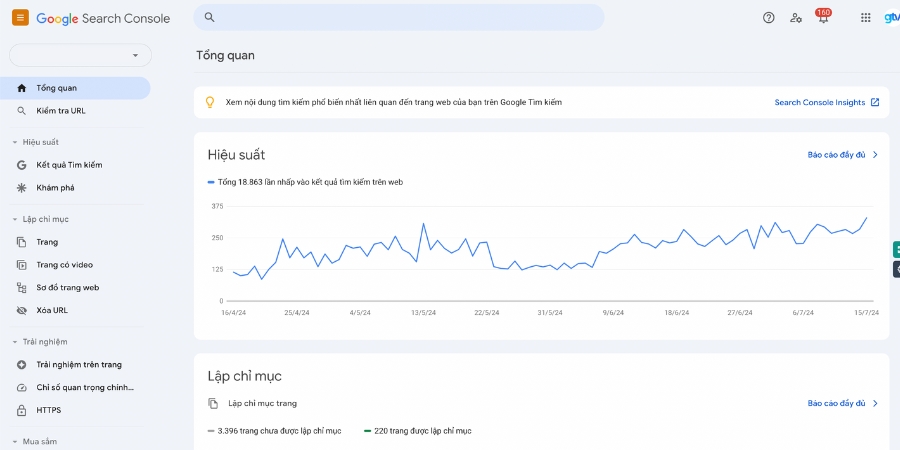Click the sitemap icon for Sơ đồ trang web
This screenshot has width=900, height=450.
[22, 288]
